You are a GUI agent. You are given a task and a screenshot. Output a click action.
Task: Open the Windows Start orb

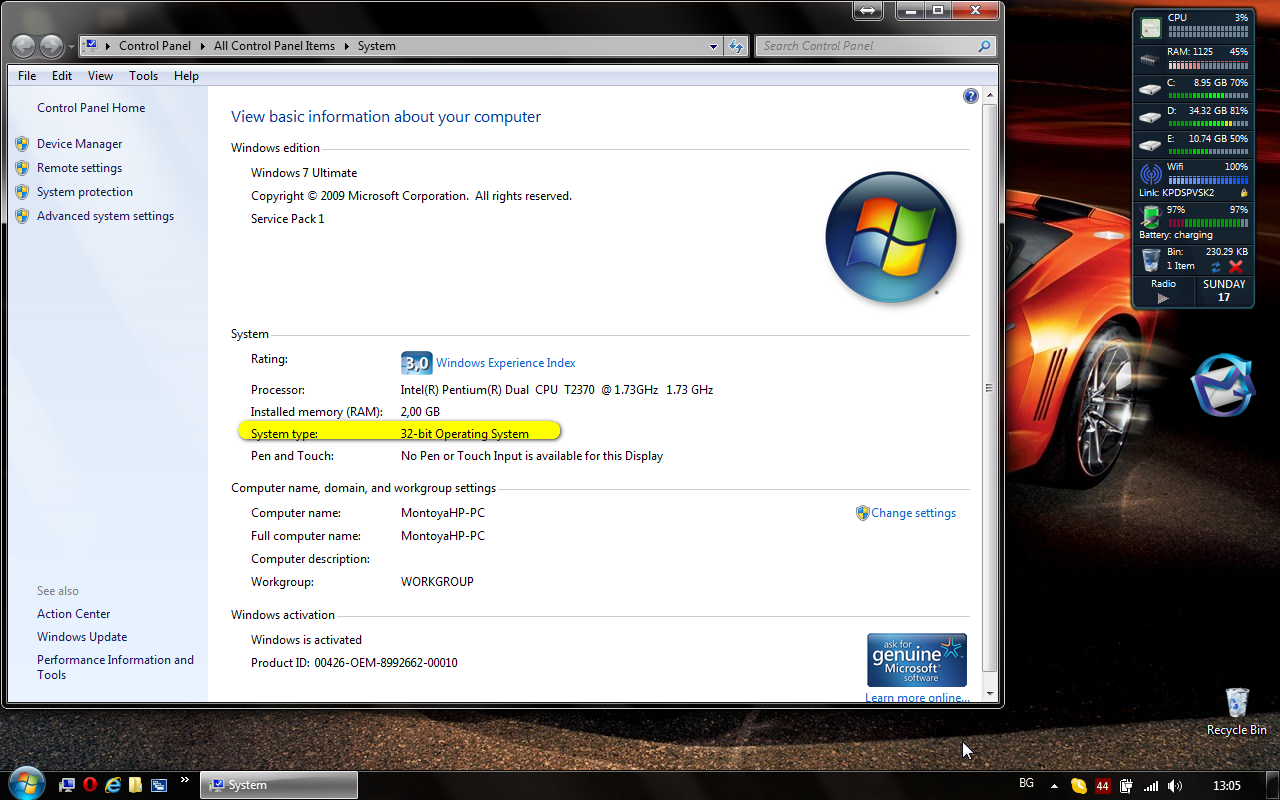click(26, 785)
